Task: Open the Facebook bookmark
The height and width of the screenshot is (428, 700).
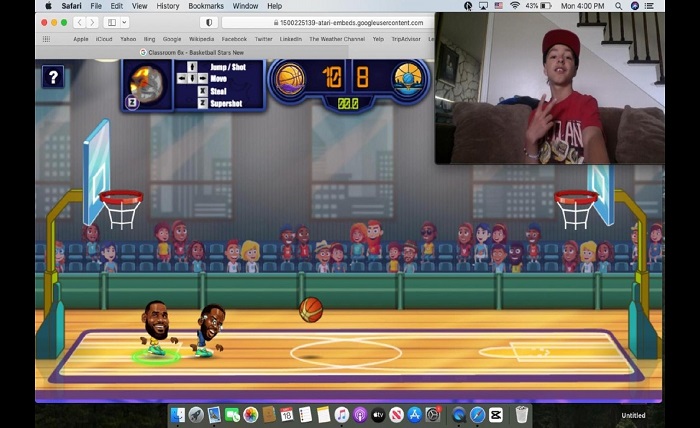Action: point(234,39)
